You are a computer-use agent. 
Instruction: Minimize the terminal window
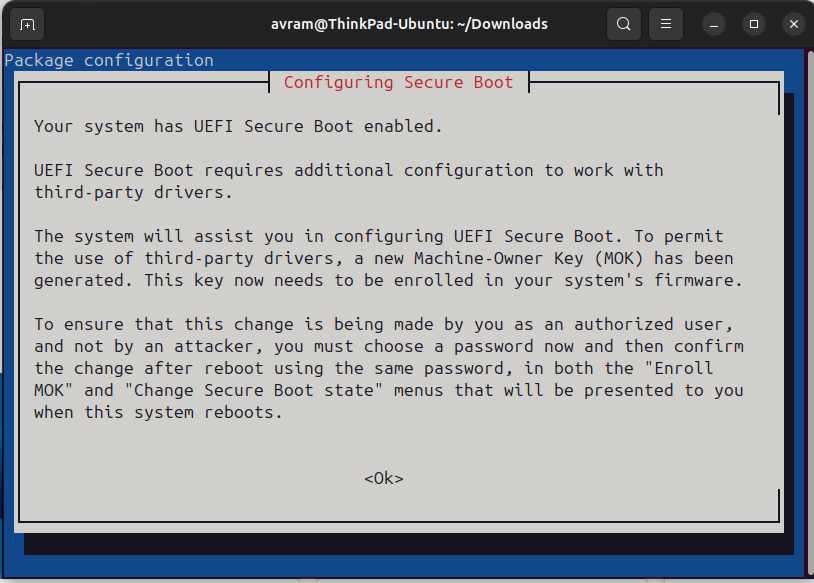[x=714, y=24]
